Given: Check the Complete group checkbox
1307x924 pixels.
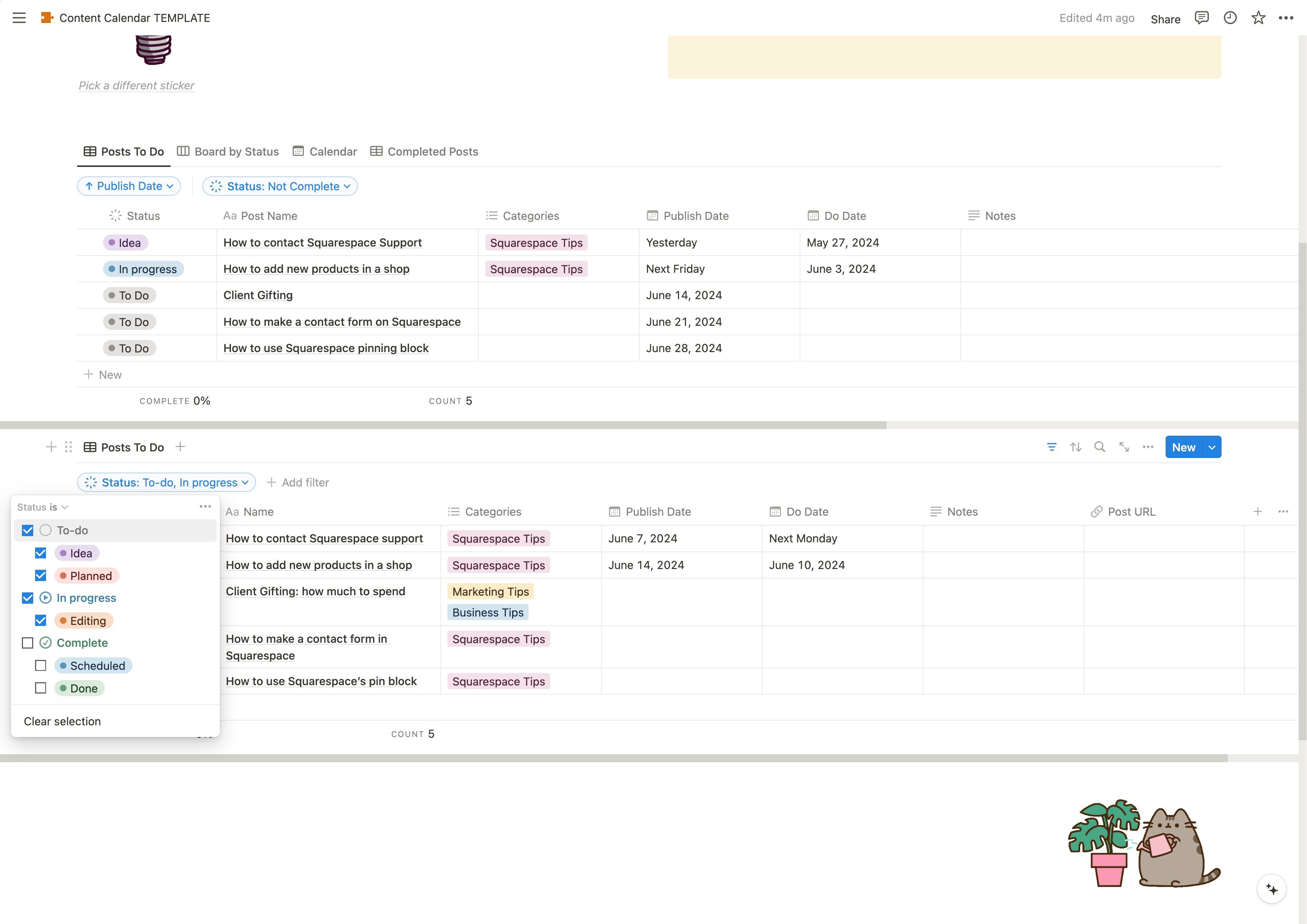Looking at the screenshot, I should [27, 643].
